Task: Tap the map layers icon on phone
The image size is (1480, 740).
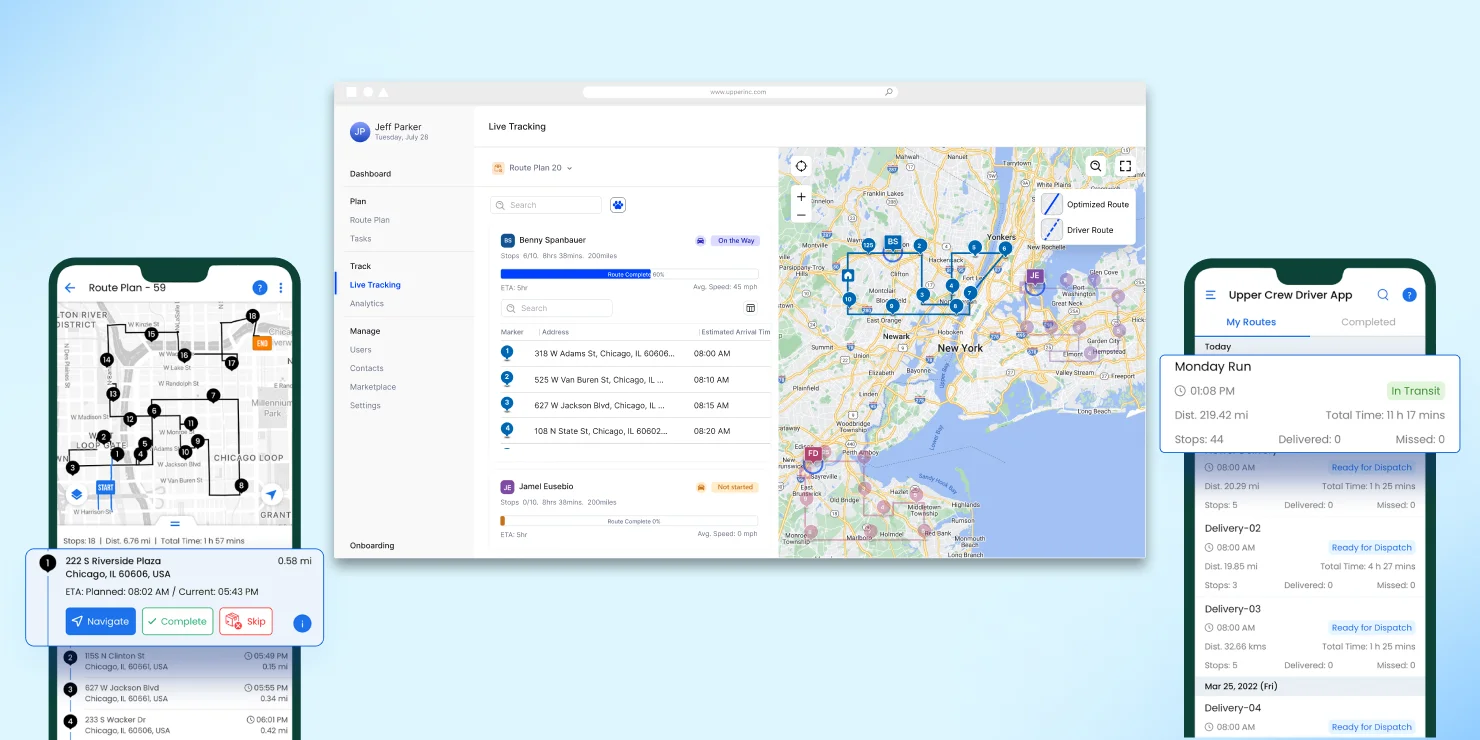Action: (76, 494)
